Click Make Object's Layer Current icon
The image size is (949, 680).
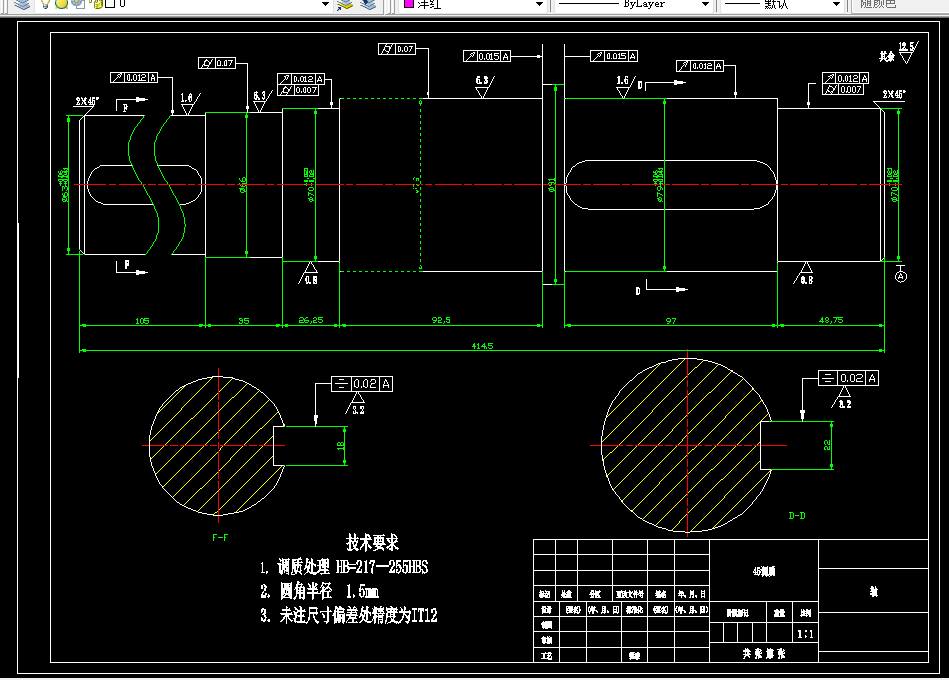tap(345, 4)
